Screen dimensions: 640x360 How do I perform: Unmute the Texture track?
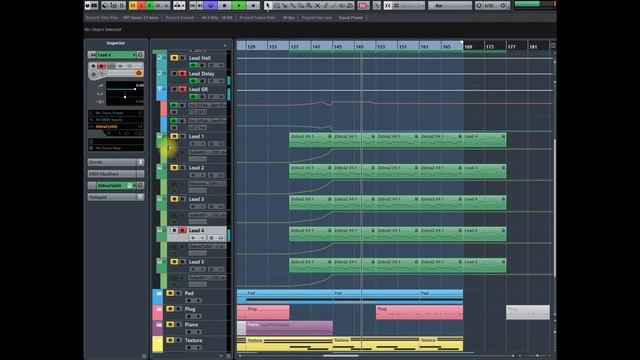pyautogui.click(x=170, y=340)
